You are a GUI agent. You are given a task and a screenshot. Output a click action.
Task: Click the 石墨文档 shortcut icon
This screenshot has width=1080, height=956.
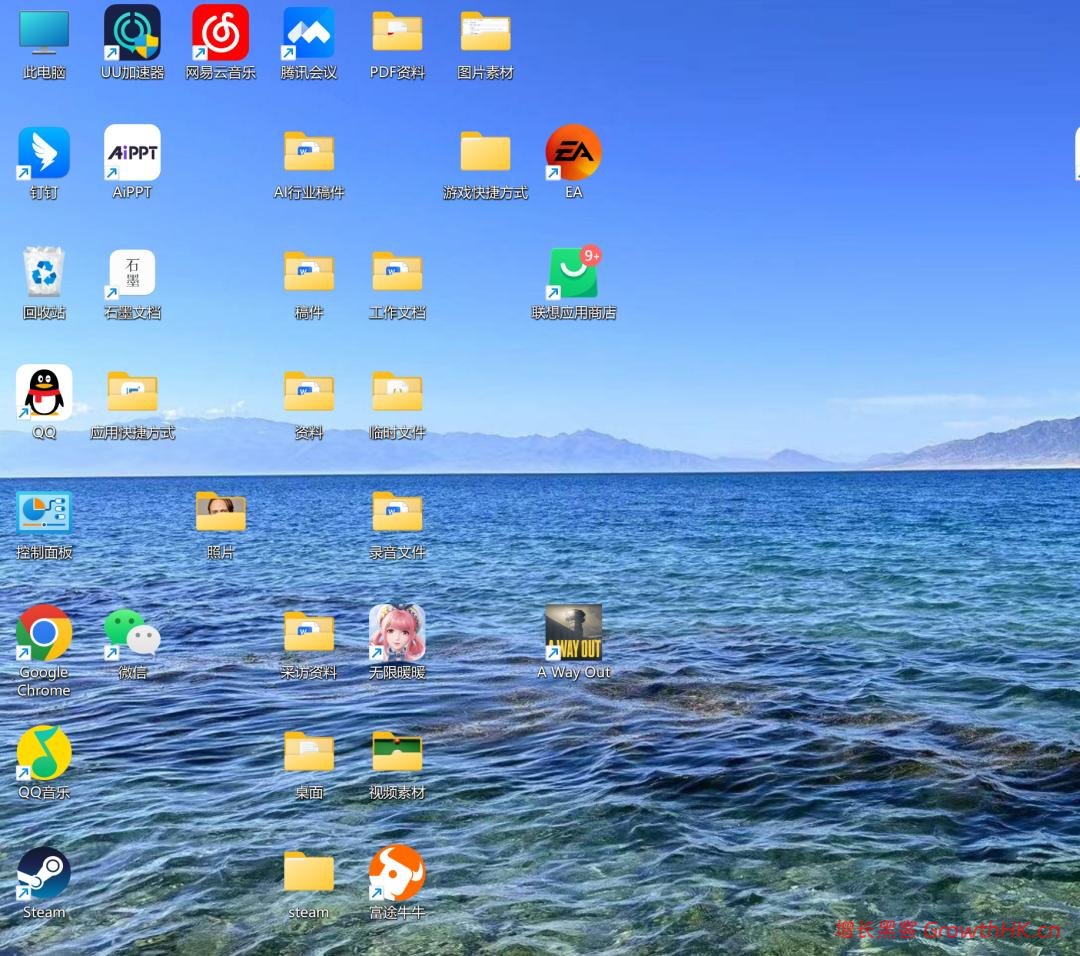pyautogui.click(x=132, y=273)
